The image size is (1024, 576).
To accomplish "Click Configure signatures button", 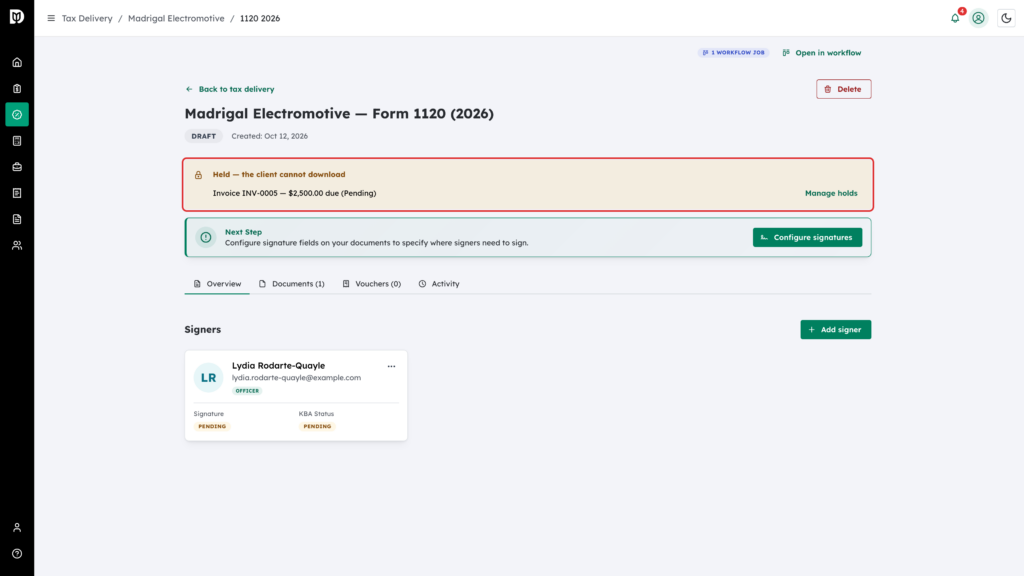I will [807, 238].
